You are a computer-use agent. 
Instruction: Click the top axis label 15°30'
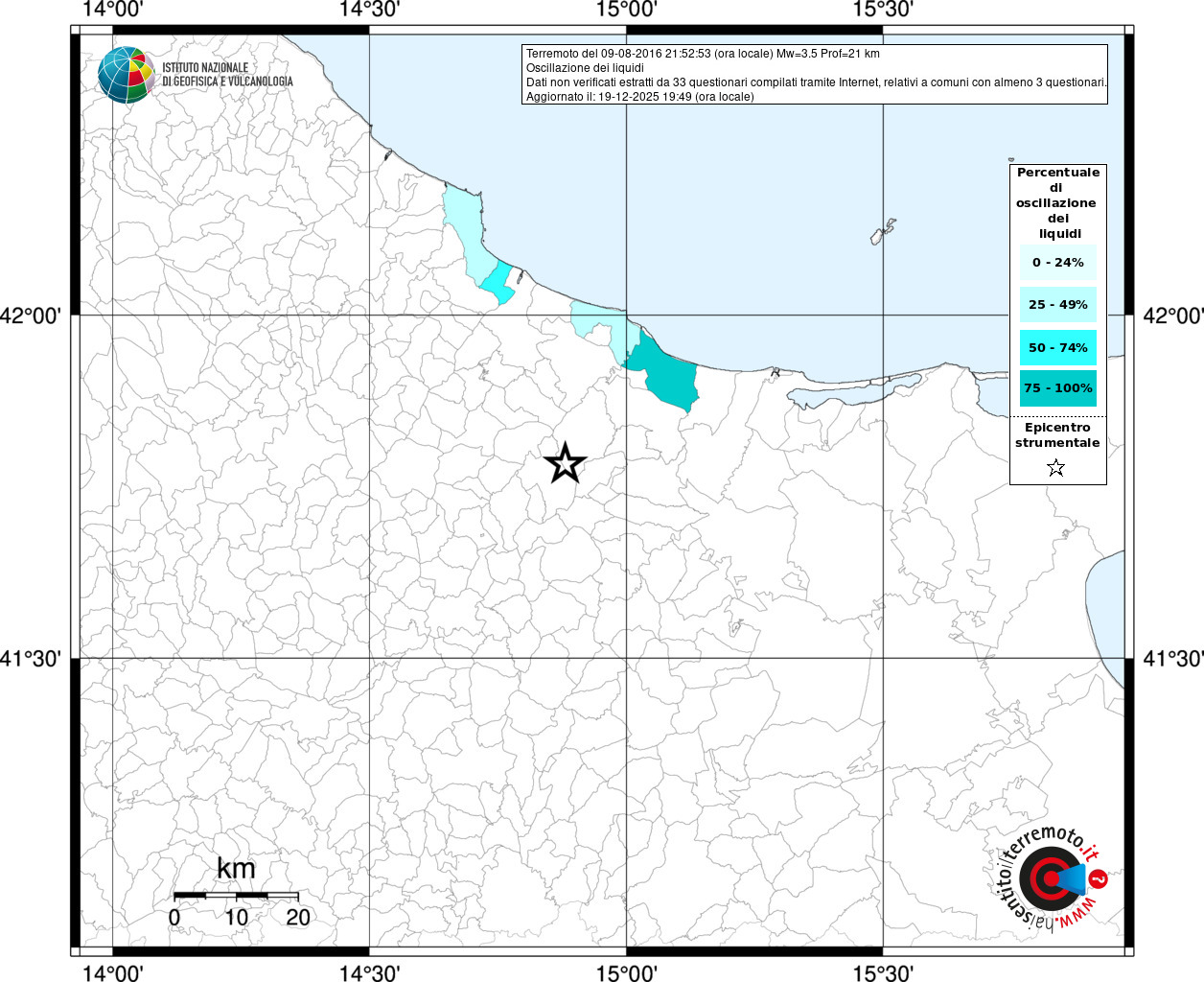point(883,10)
